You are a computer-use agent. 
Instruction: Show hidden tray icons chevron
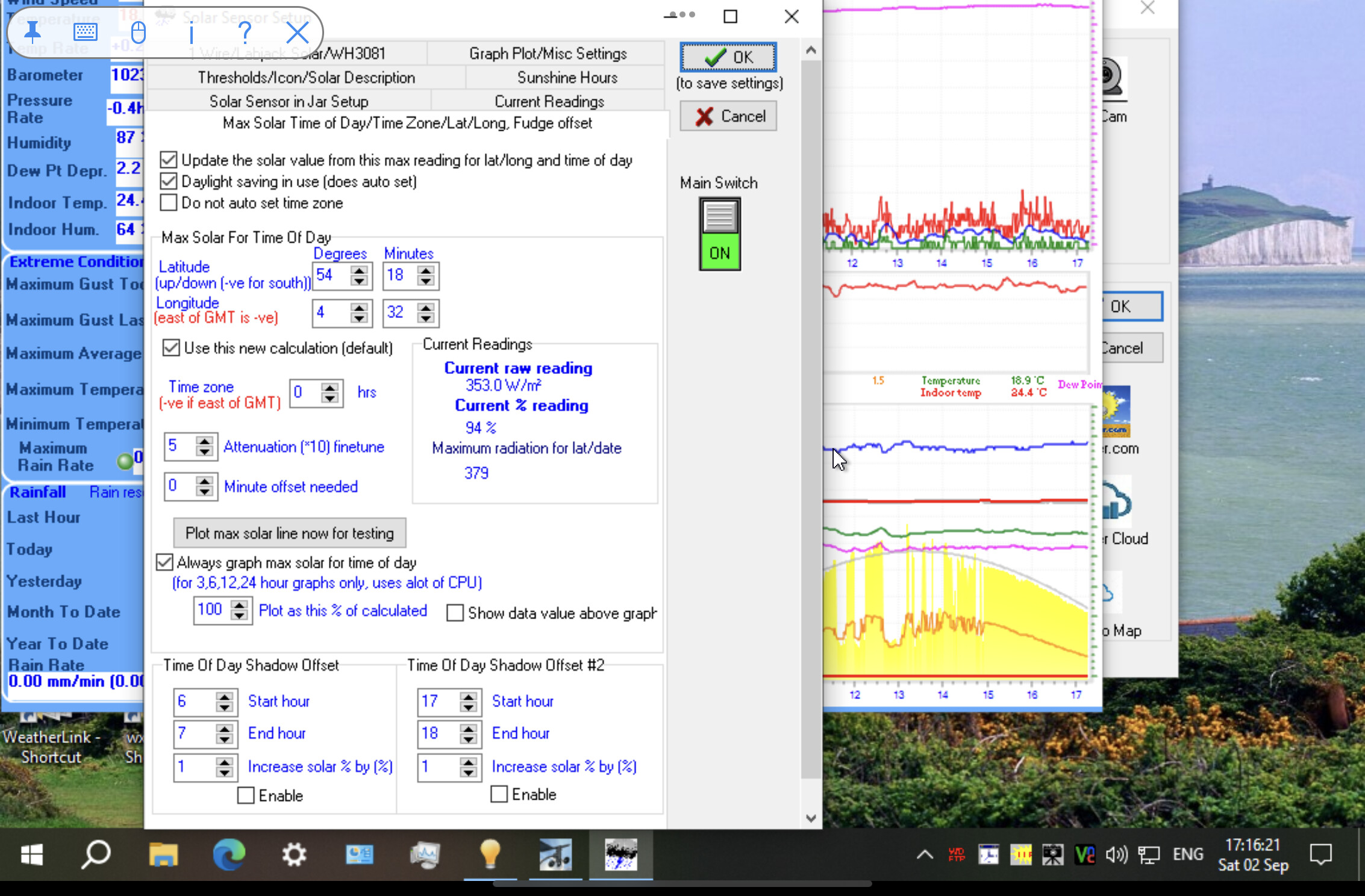(925, 854)
